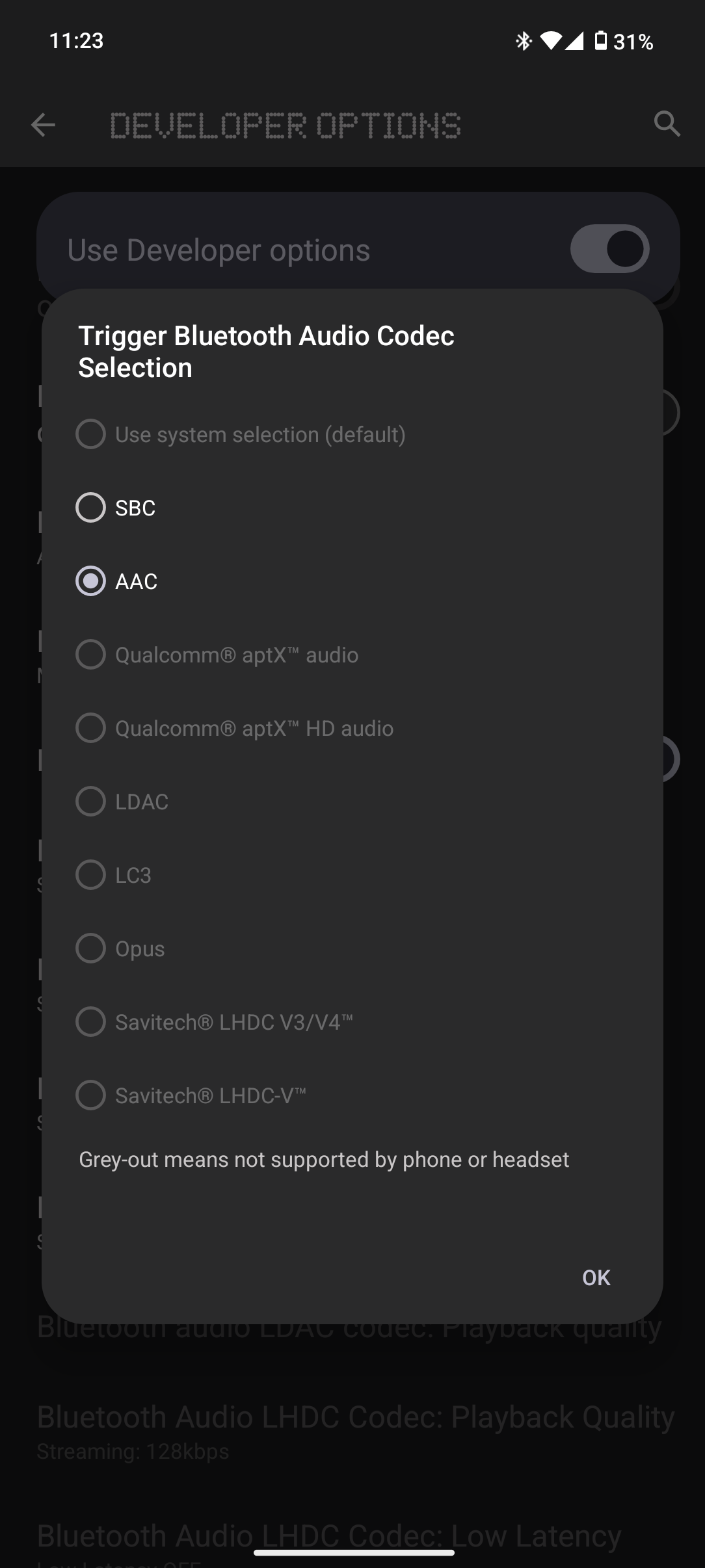705x1568 pixels.
Task: Select the Opus codec option
Action: pyautogui.click(x=91, y=948)
